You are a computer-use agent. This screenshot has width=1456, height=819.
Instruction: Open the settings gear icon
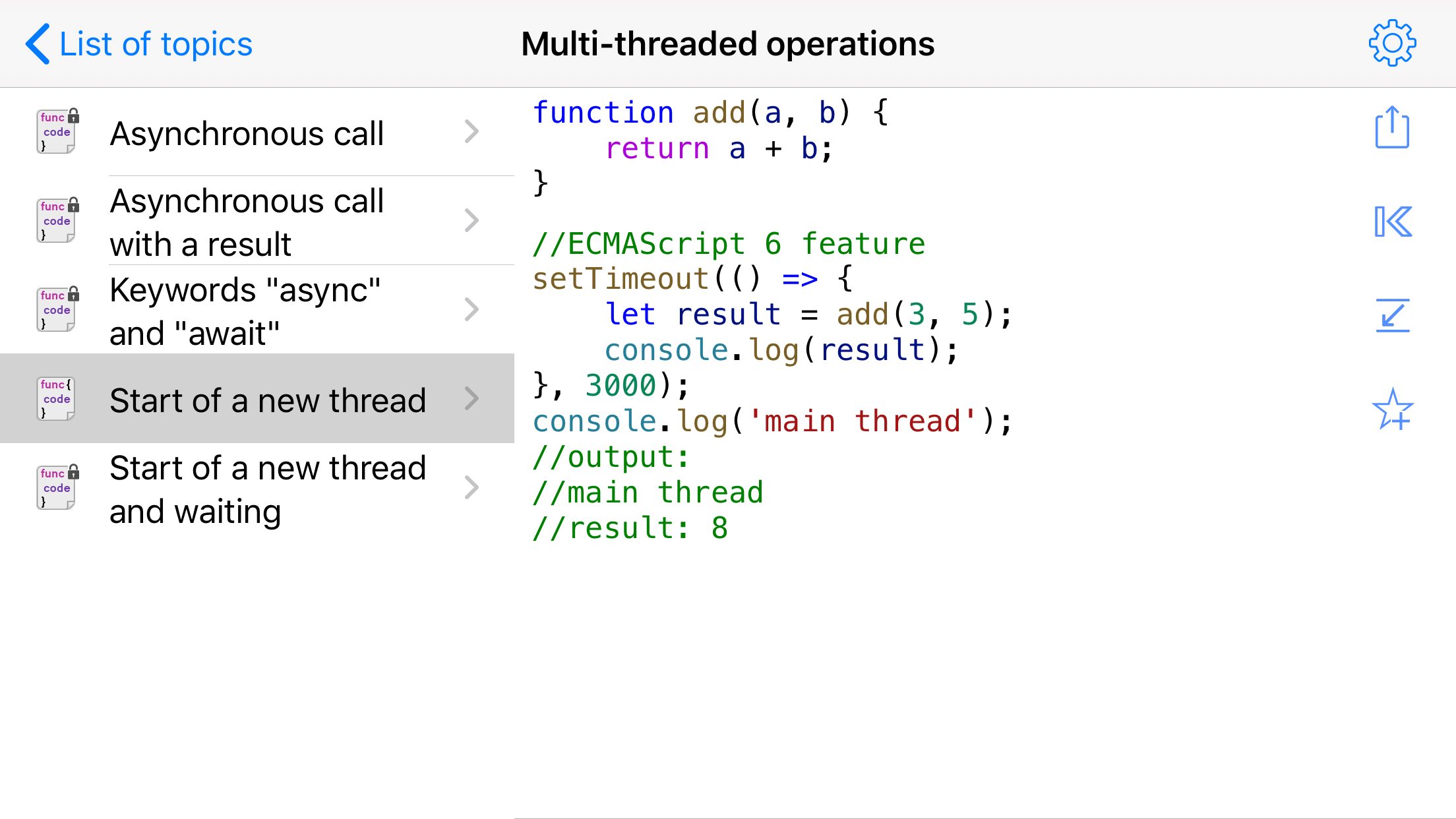point(1392,44)
